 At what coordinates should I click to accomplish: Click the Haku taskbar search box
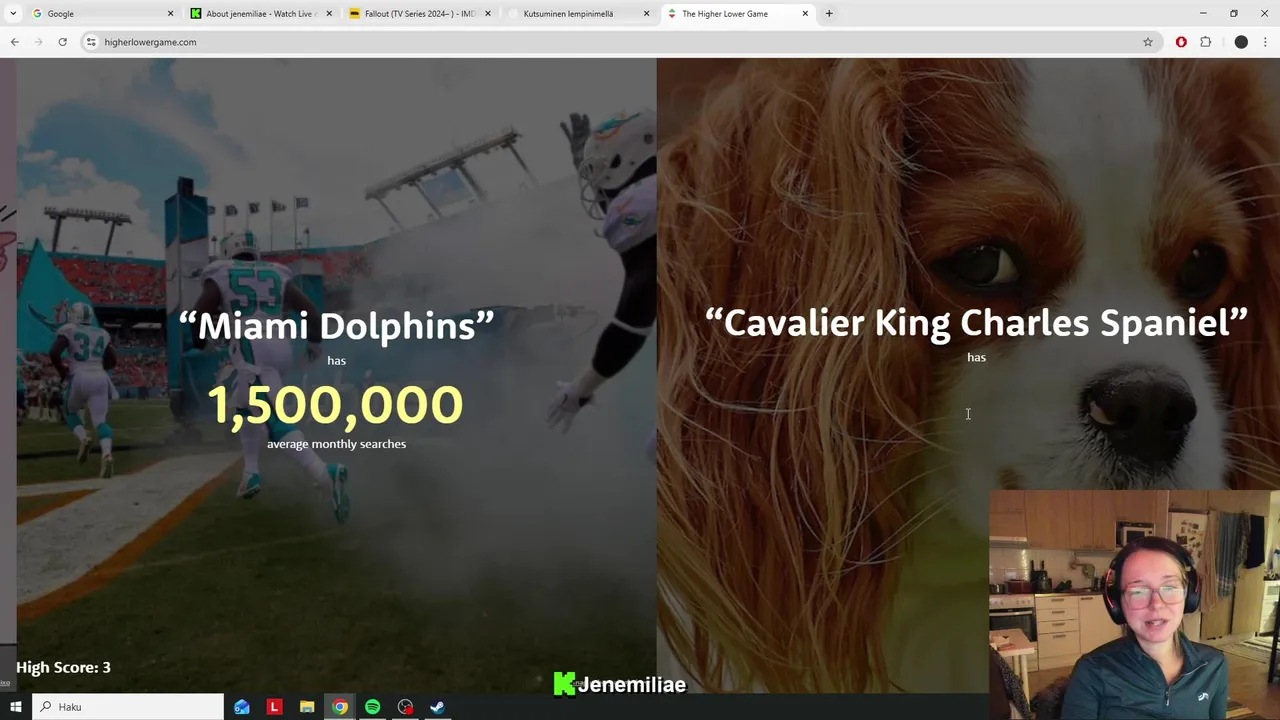[128, 707]
